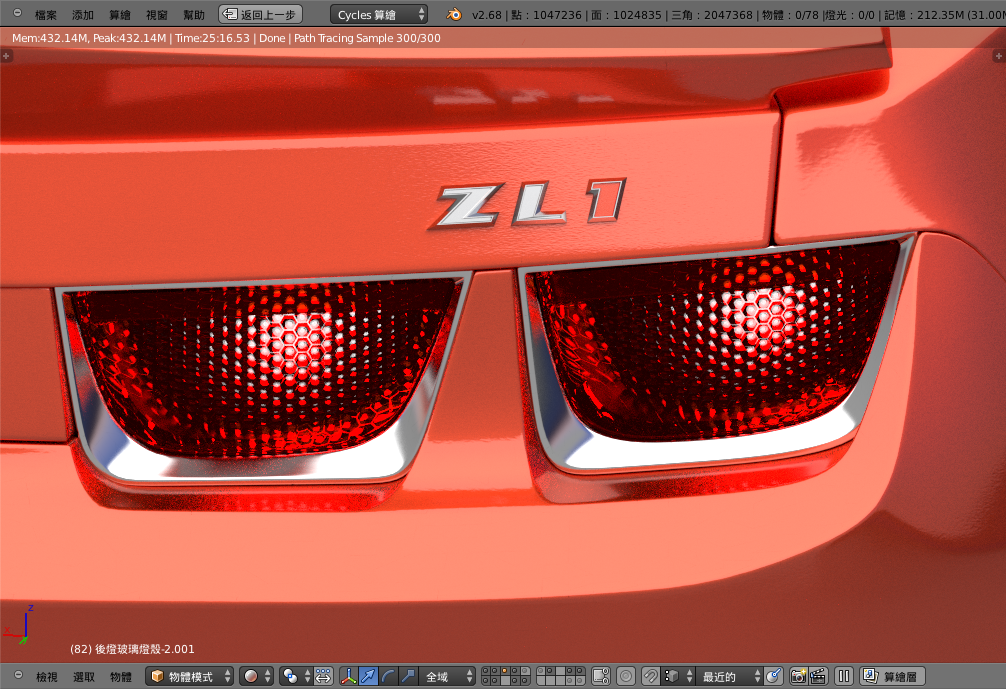Open the 物體模式 object mode dropdown
This screenshot has width=1006, height=689.
click(x=190, y=677)
